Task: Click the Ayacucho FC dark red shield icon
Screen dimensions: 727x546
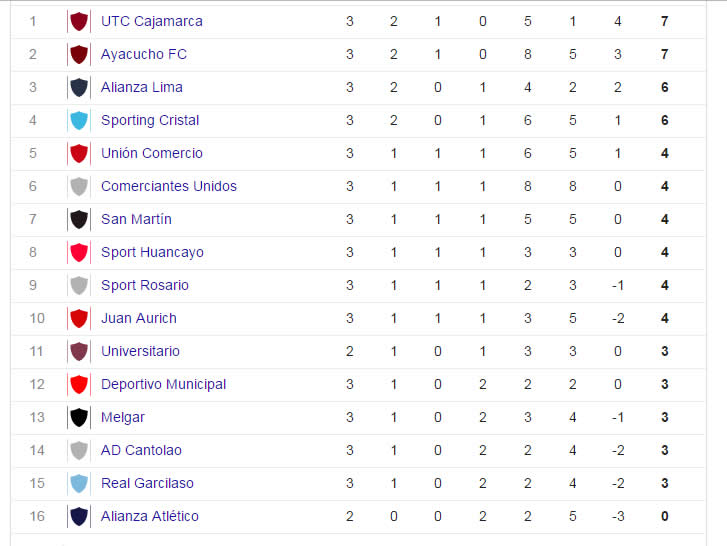Action: click(79, 54)
